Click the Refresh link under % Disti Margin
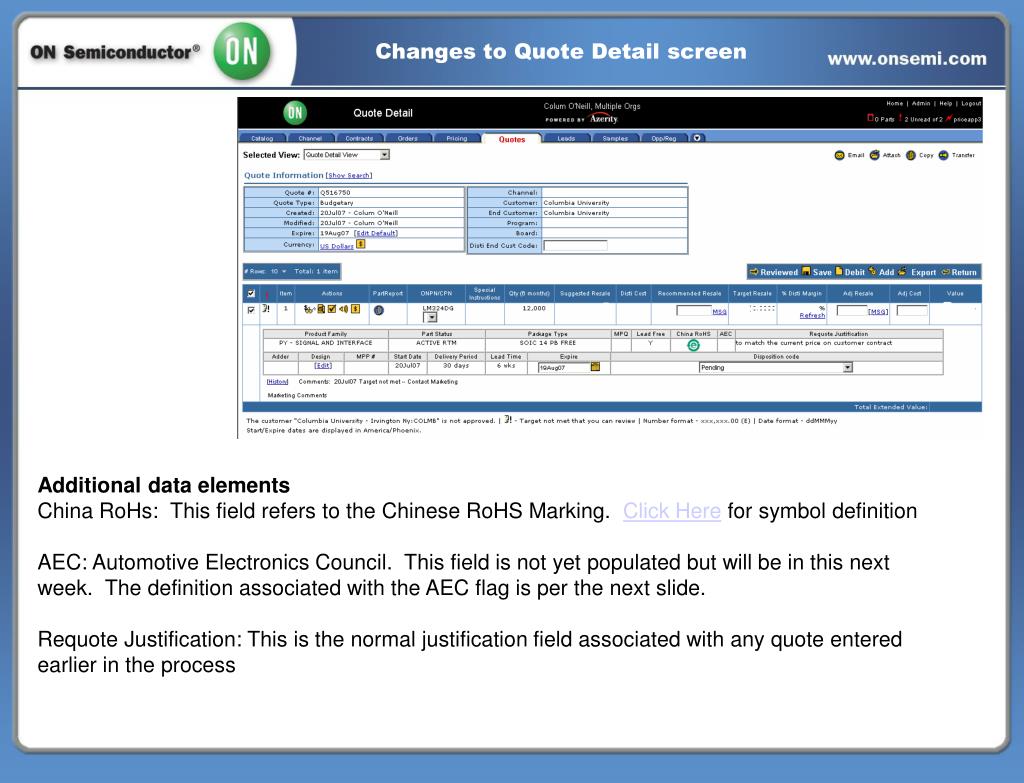 coord(812,315)
